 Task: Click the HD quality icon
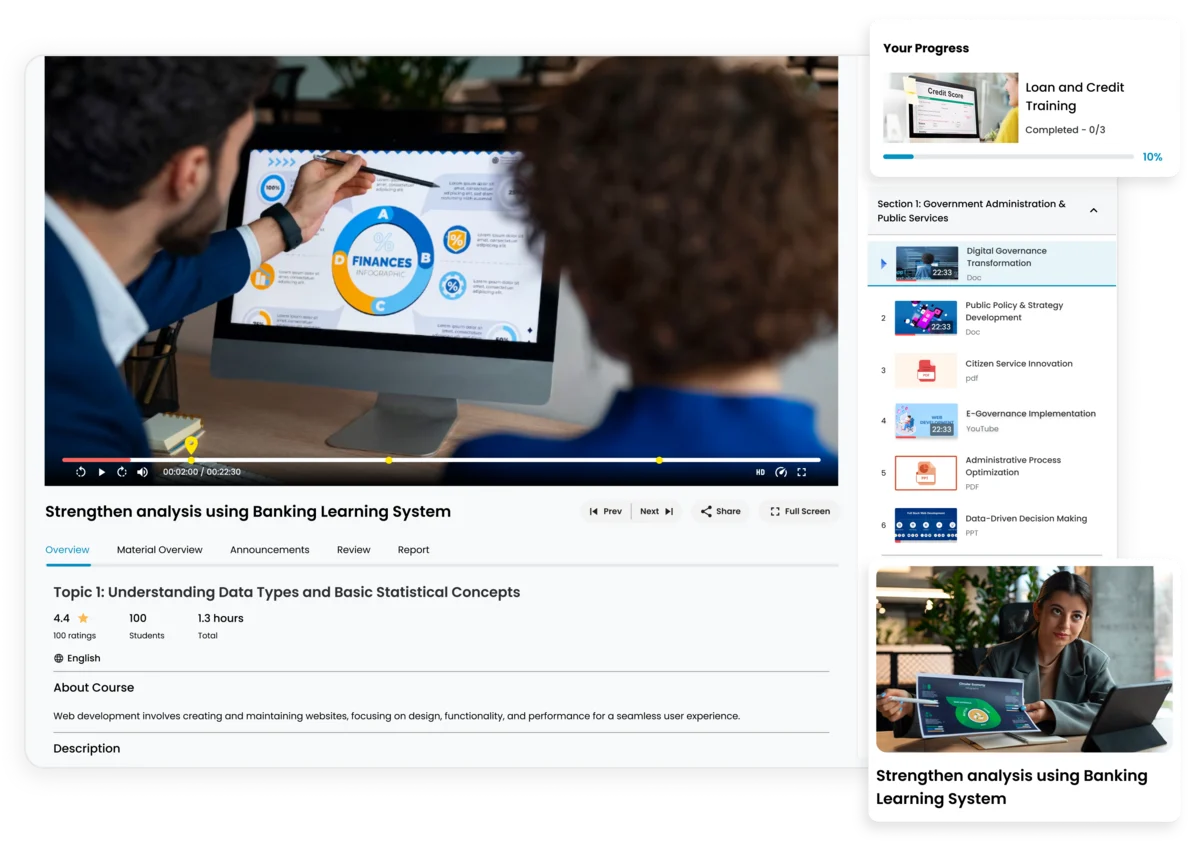coord(760,471)
